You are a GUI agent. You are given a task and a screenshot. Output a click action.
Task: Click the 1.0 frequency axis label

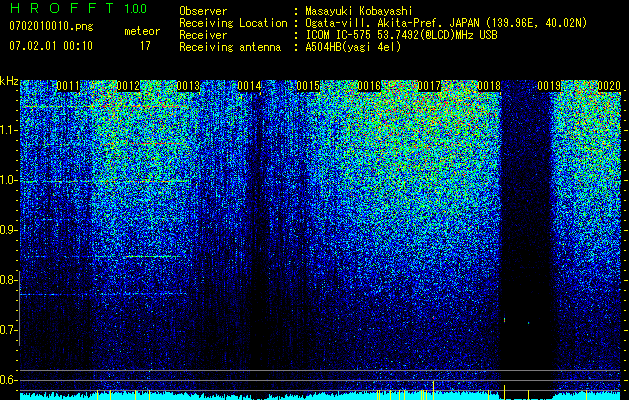click(x=8, y=180)
